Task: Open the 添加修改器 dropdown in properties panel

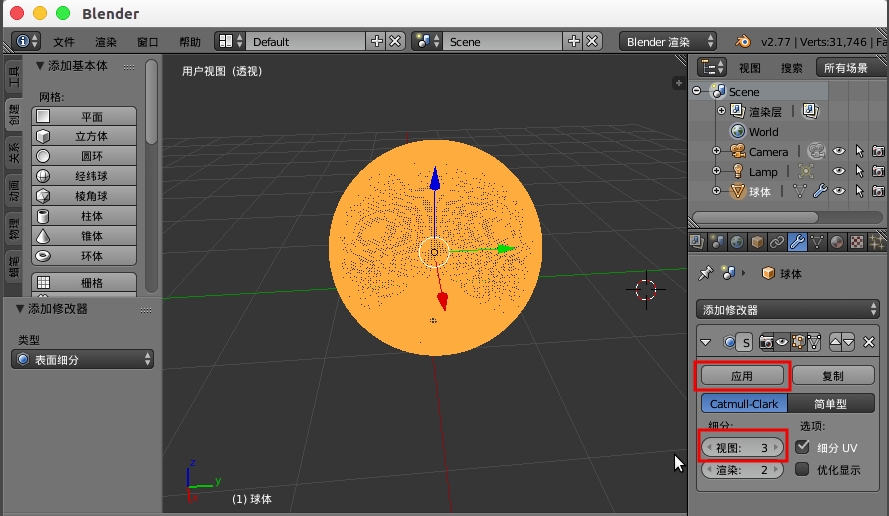Action: tap(787, 310)
